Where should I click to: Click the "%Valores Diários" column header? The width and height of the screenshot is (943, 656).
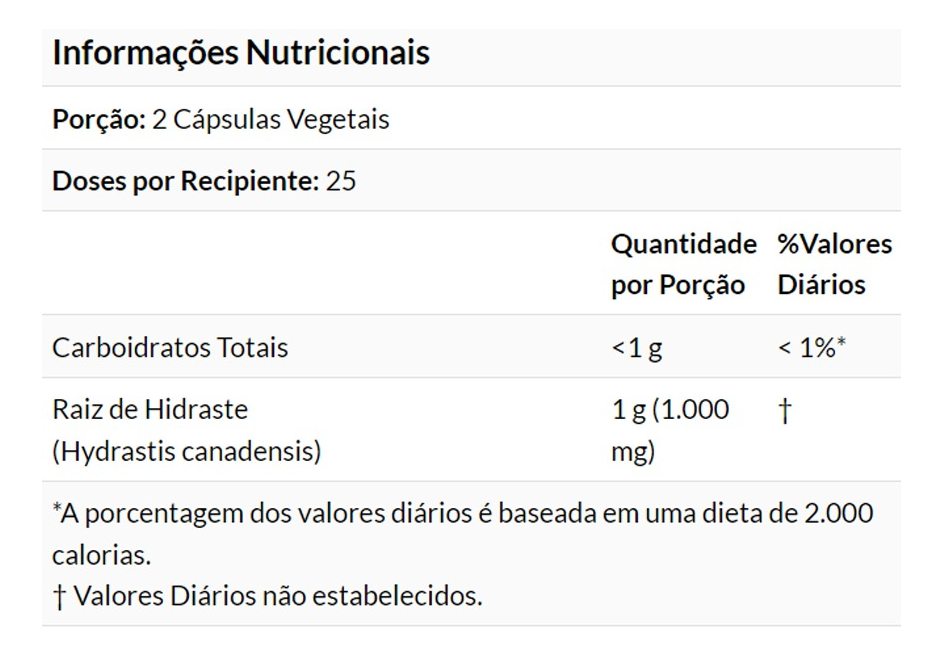834,264
